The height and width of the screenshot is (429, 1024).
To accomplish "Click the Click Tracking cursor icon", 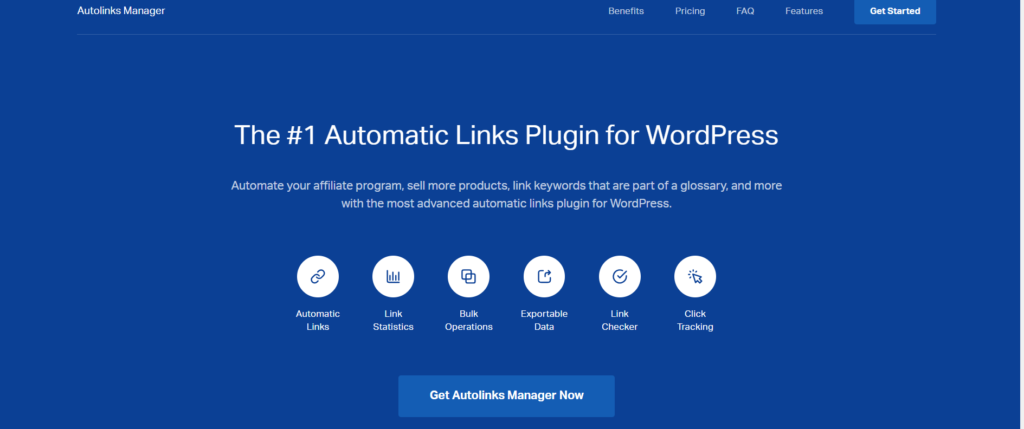I will click(695, 276).
